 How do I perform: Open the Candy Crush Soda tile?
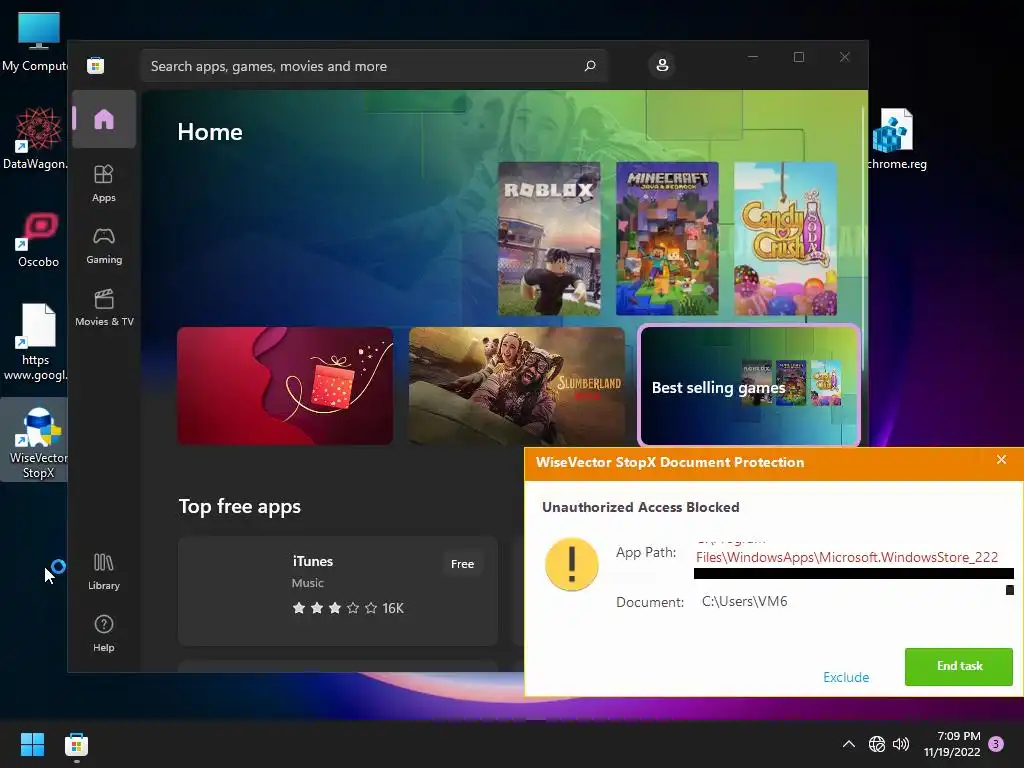(786, 239)
